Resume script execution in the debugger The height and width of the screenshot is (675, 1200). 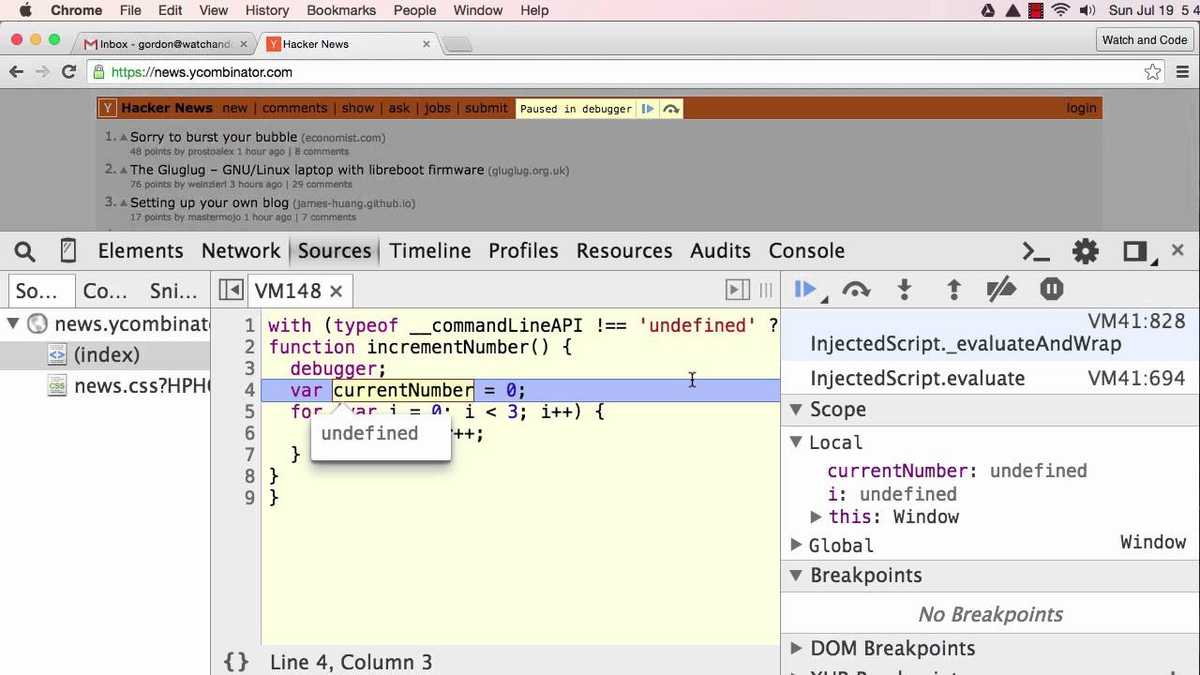coord(806,289)
